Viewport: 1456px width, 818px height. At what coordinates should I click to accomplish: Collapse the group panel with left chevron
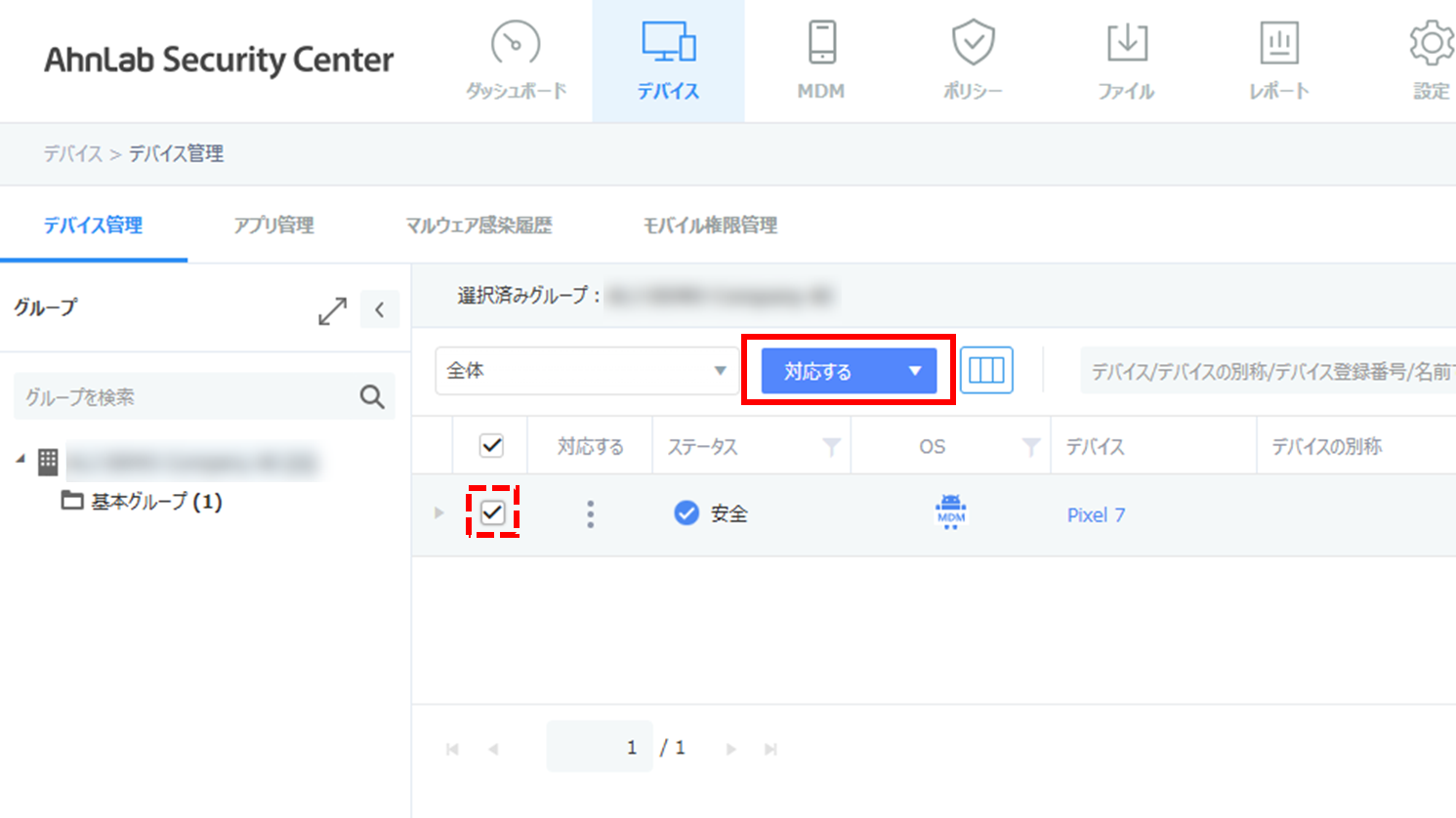380,310
